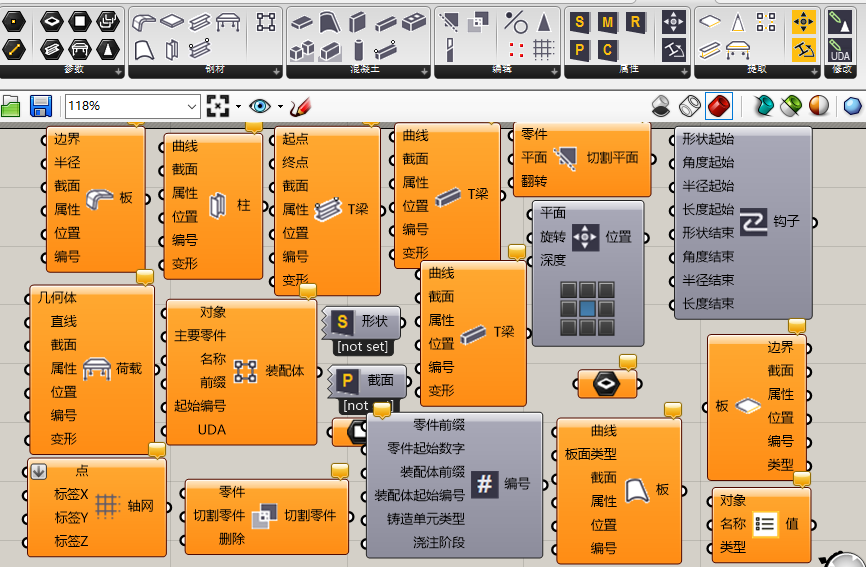Click the four-nodes assembly icon in 提取 panel

click(x=765, y=22)
